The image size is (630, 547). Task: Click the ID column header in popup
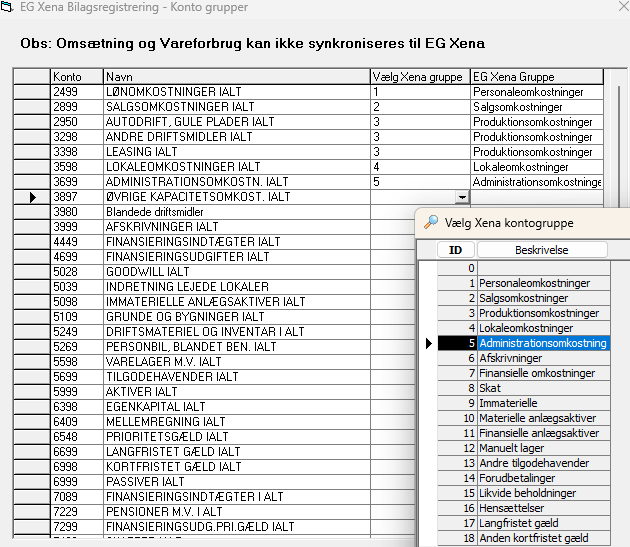(456, 250)
